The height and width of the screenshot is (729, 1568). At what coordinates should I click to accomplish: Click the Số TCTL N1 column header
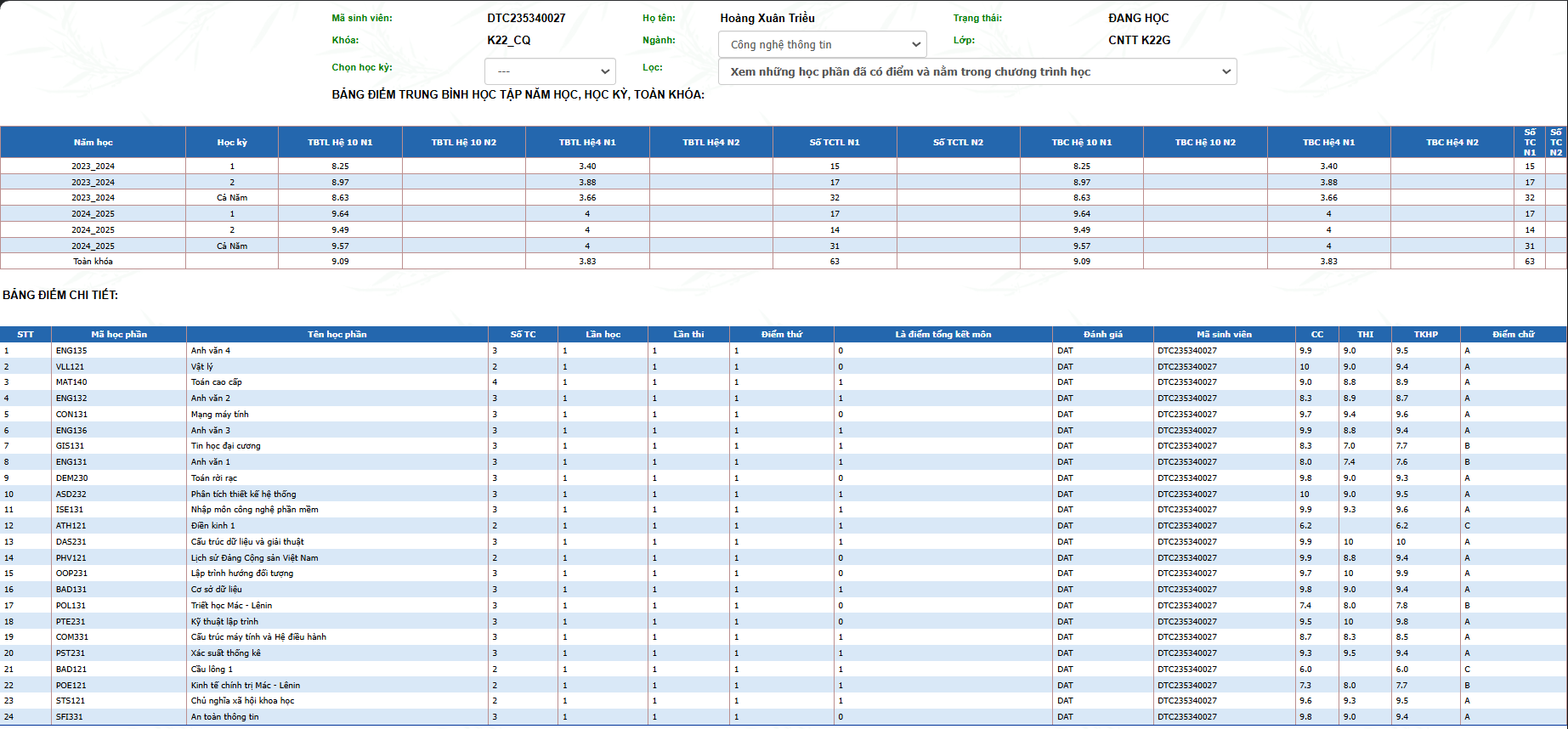click(x=834, y=143)
